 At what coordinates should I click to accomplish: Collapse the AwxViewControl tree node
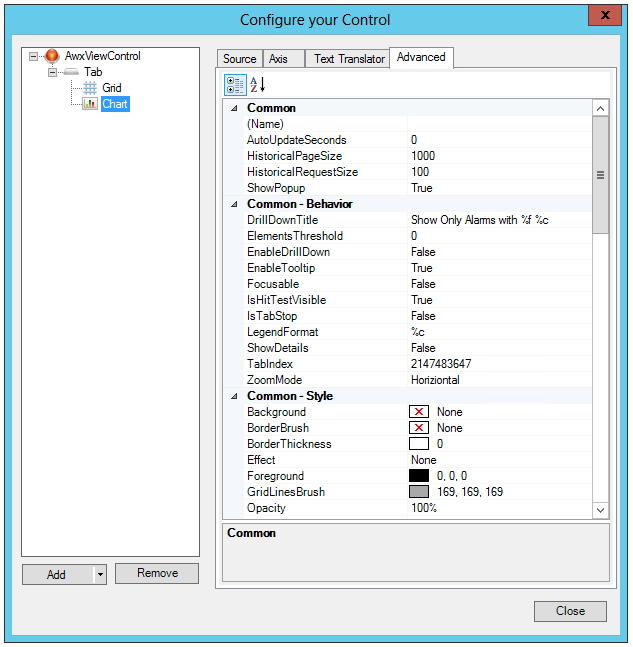pos(34,56)
